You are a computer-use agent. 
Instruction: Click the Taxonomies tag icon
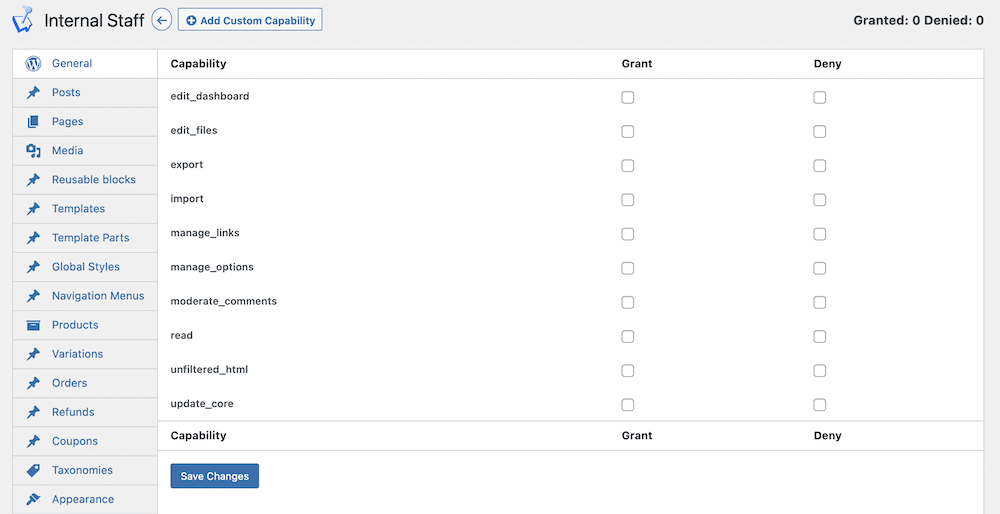33,470
